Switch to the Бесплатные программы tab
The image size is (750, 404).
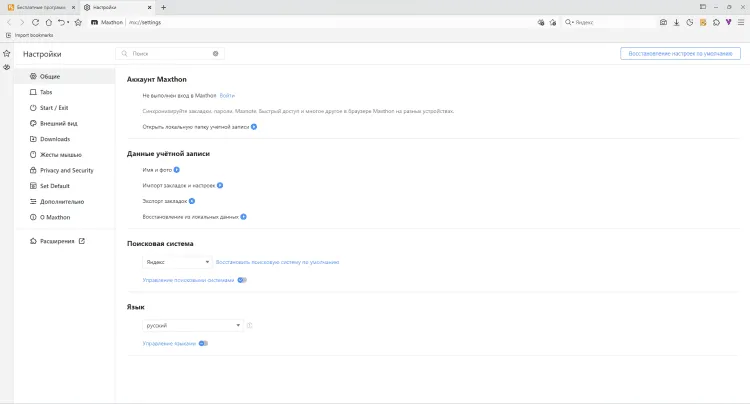[37, 7]
